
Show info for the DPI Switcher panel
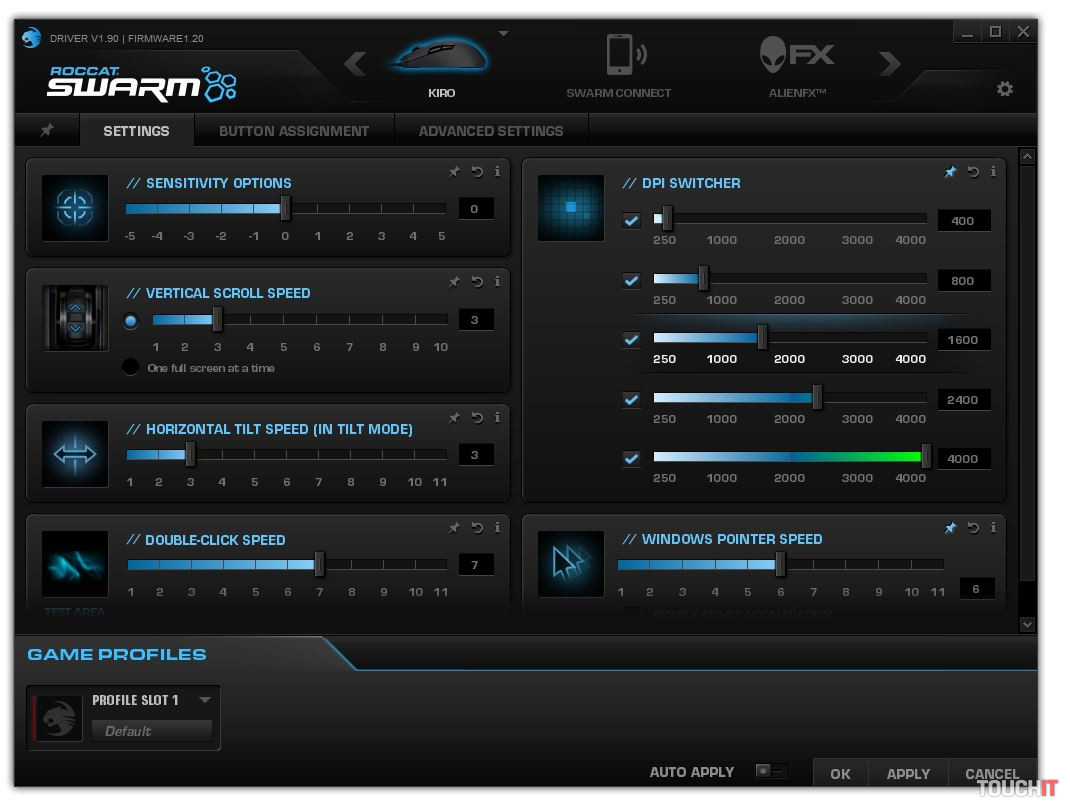pyautogui.click(x=993, y=172)
